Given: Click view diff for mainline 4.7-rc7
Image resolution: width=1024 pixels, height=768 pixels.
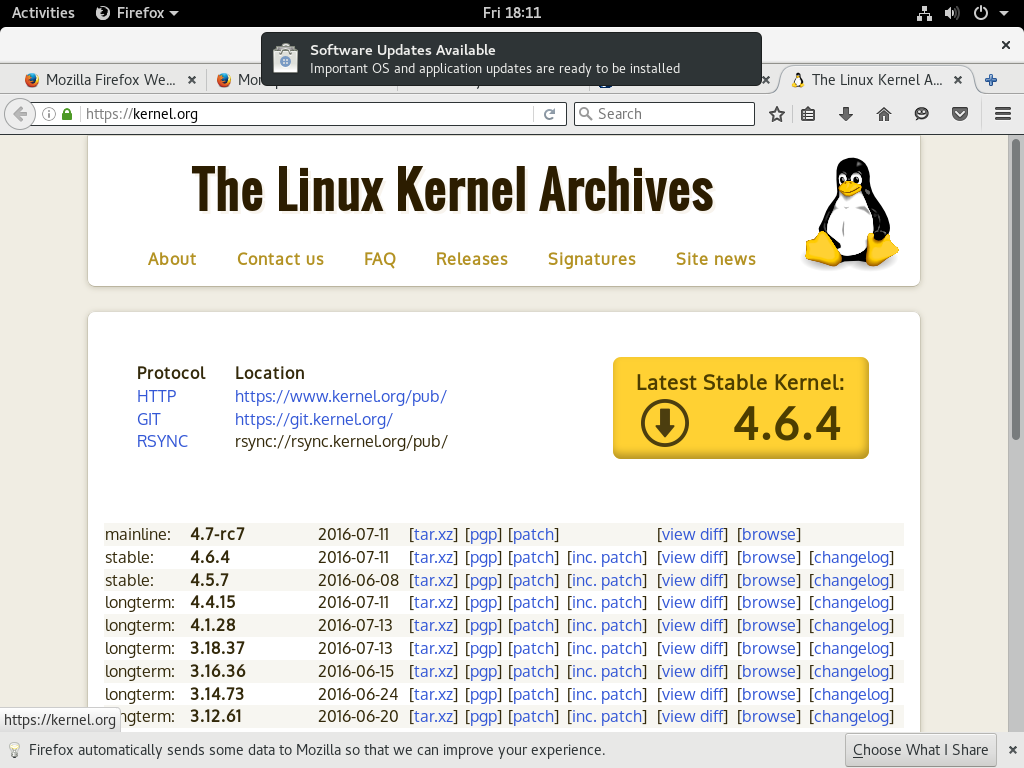Looking at the screenshot, I should click(692, 534).
